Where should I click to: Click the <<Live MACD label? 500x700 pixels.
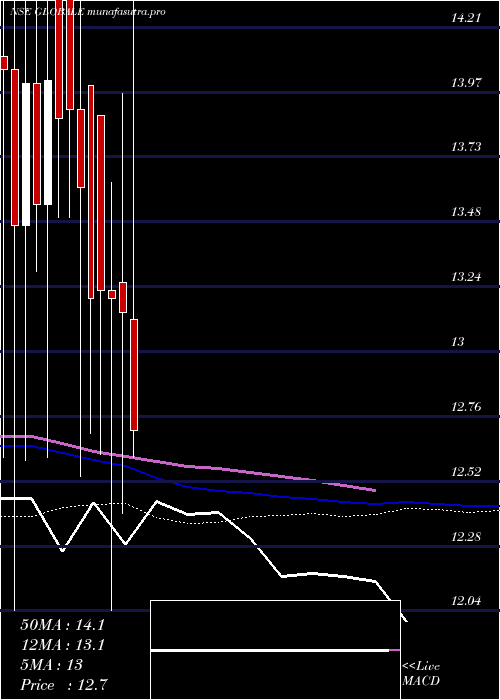coord(421,674)
